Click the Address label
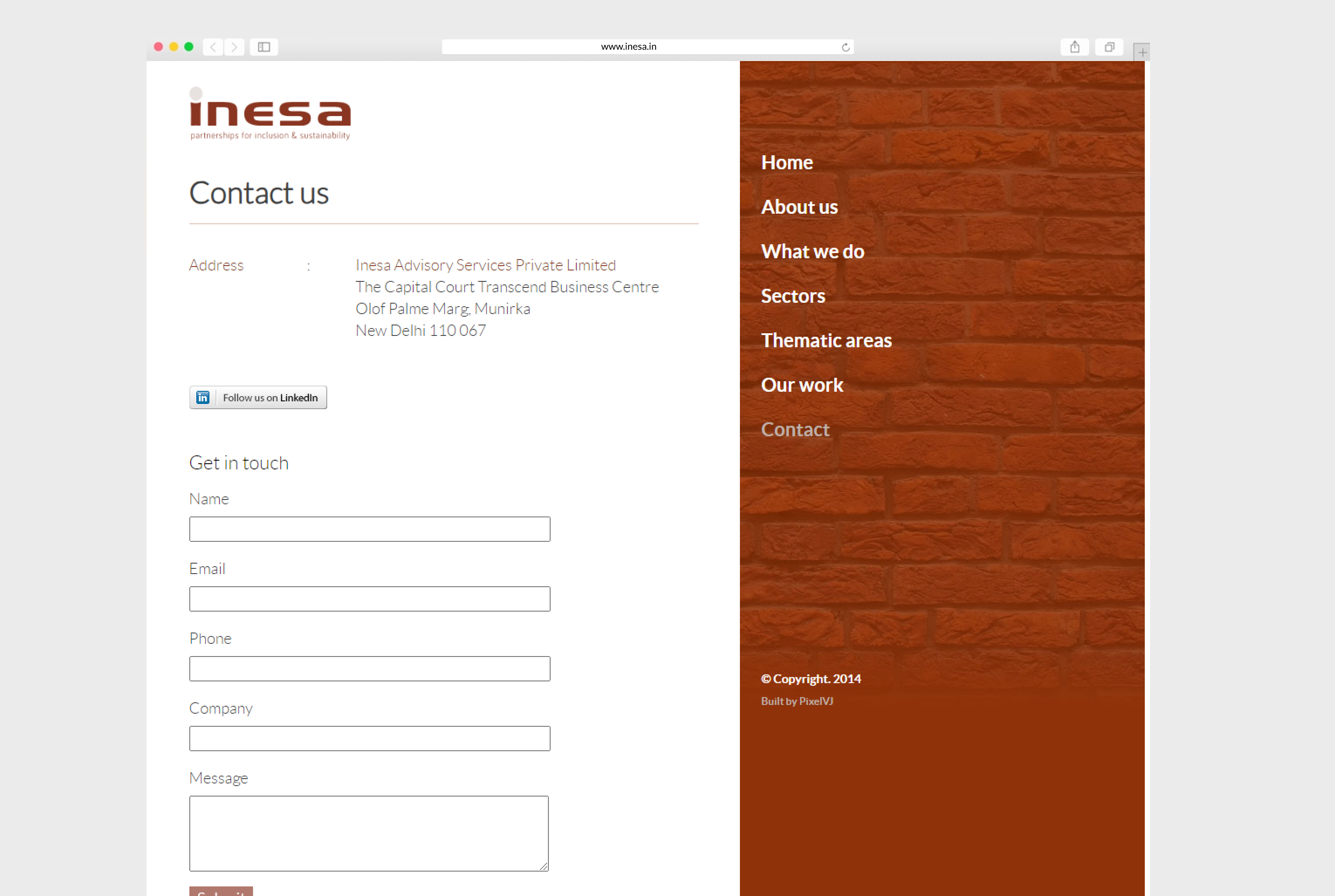 tap(216, 265)
